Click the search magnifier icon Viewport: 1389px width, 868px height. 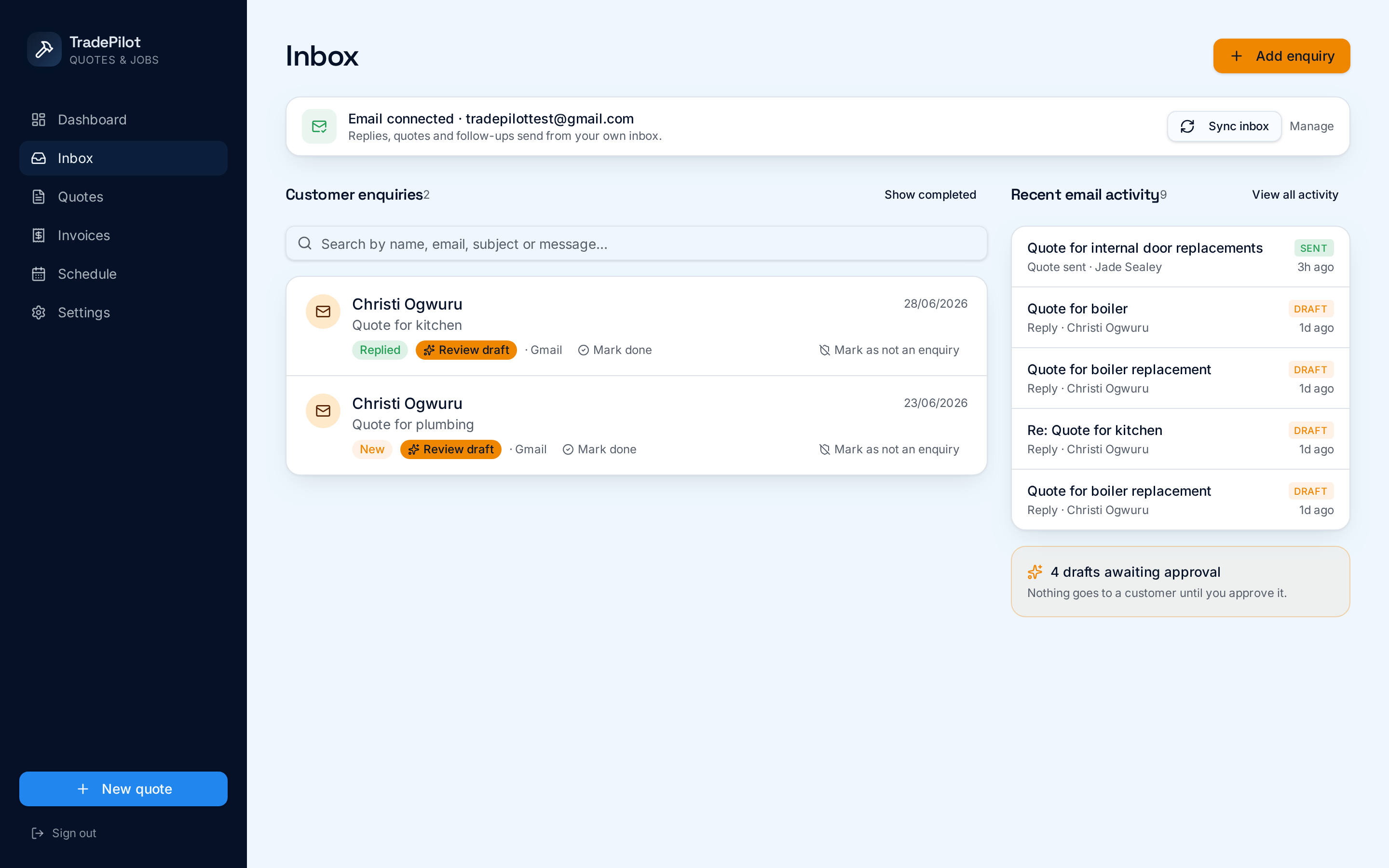(305, 244)
